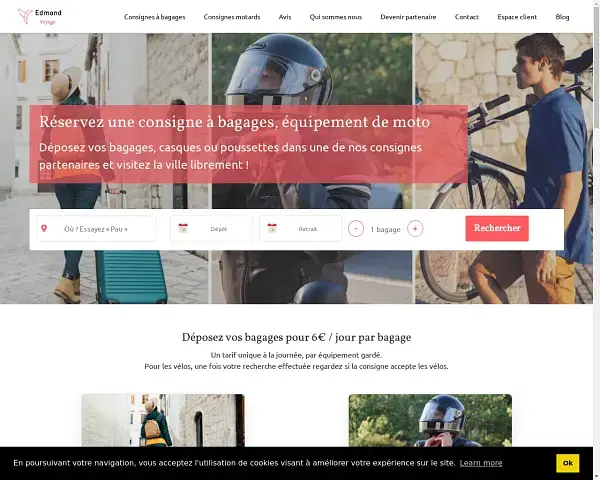Click the Rechercher button
The width and height of the screenshot is (600, 480).
click(497, 229)
